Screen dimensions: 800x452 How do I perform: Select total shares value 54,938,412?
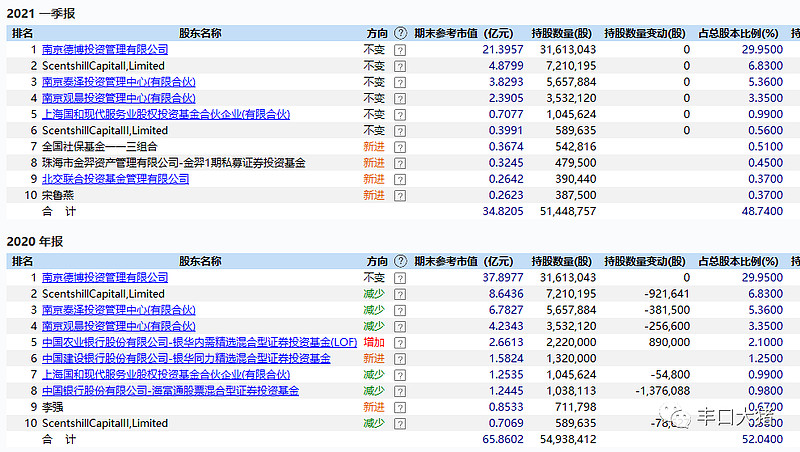568,439
